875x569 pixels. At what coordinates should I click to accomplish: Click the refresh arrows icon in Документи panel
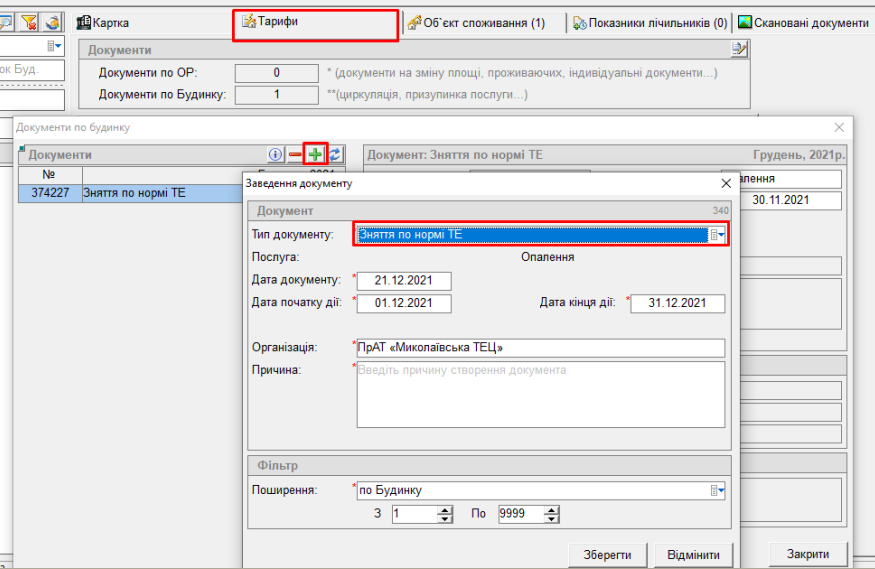pyautogui.click(x=336, y=155)
